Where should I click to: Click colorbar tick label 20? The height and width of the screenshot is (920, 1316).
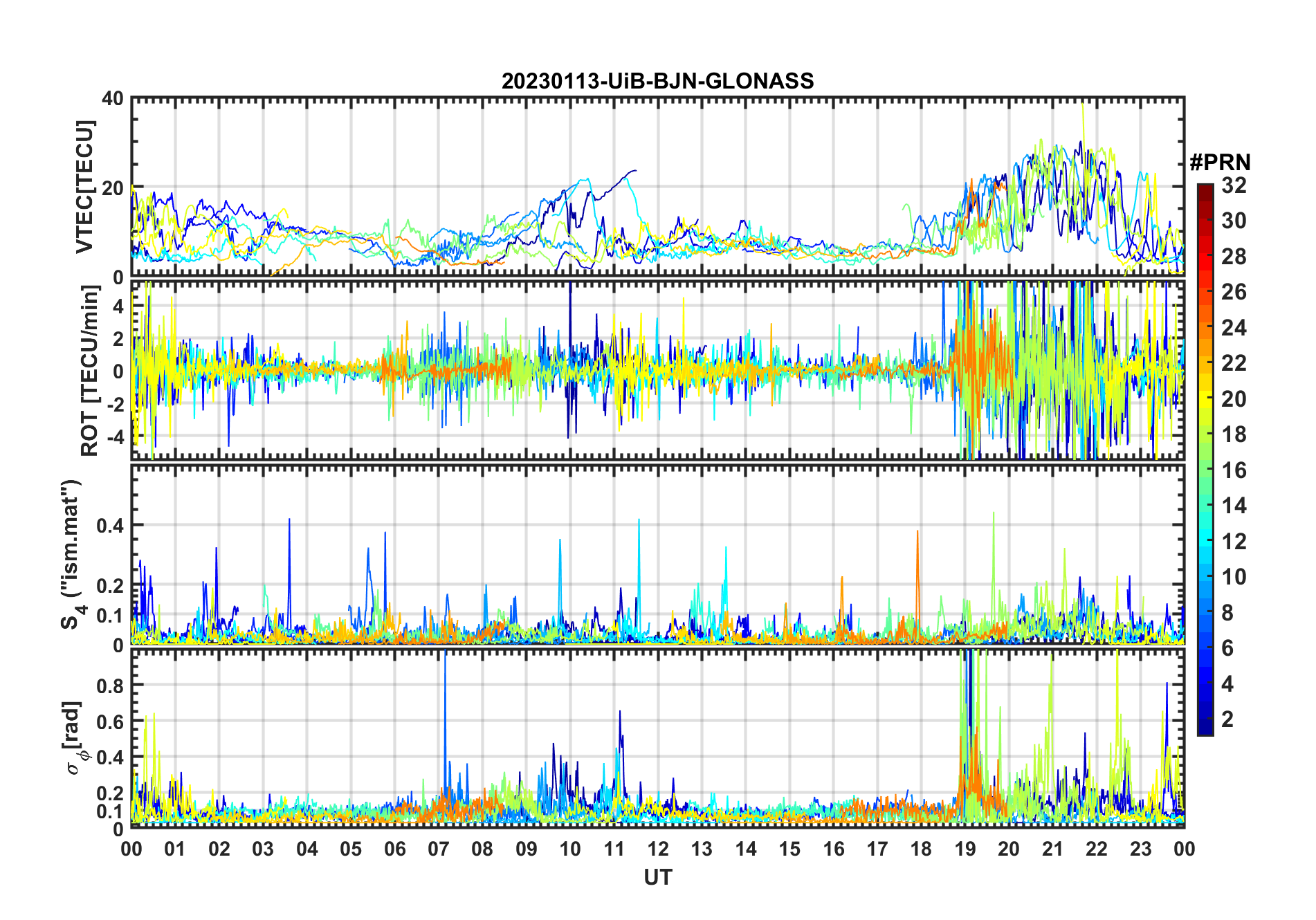click(1234, 398)
